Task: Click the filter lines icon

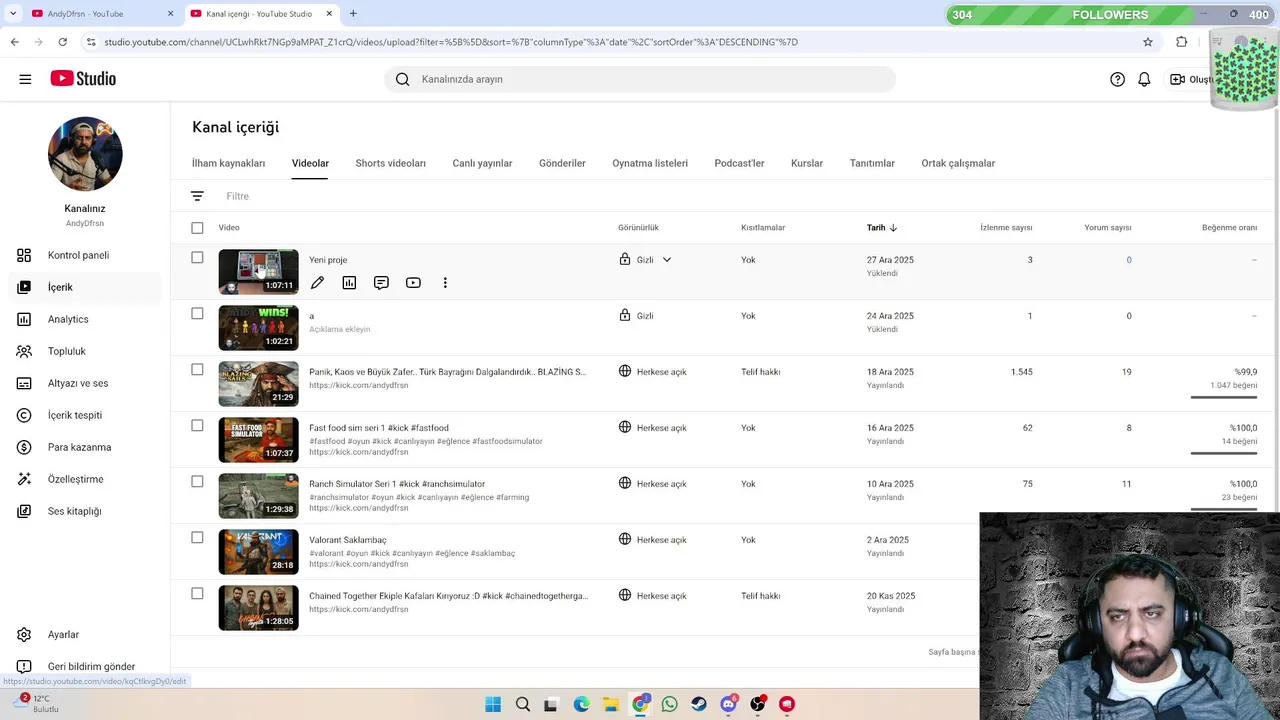Action: click(x=197, y=196)
